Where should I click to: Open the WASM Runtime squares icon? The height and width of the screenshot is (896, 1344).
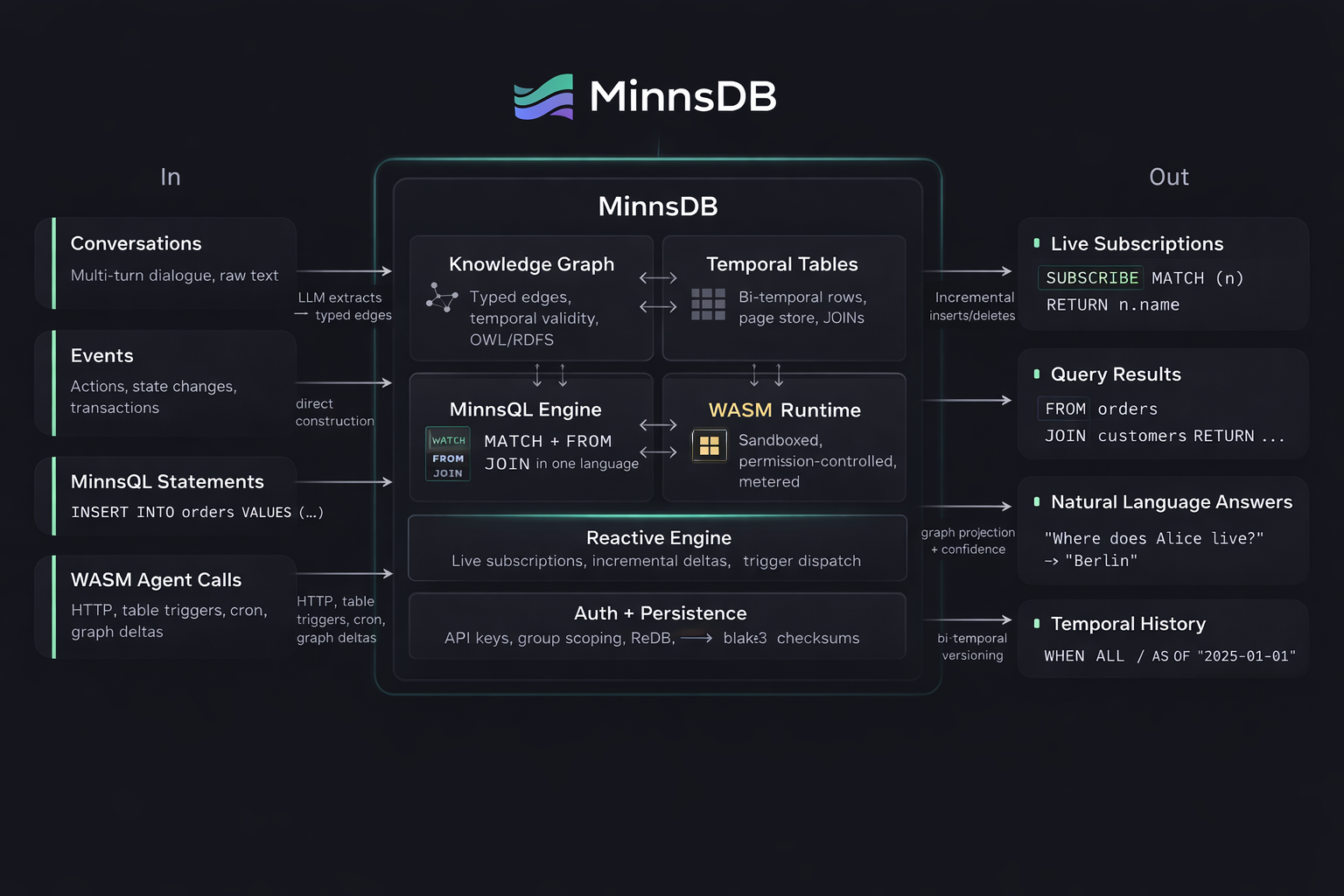tap(710, 445)
